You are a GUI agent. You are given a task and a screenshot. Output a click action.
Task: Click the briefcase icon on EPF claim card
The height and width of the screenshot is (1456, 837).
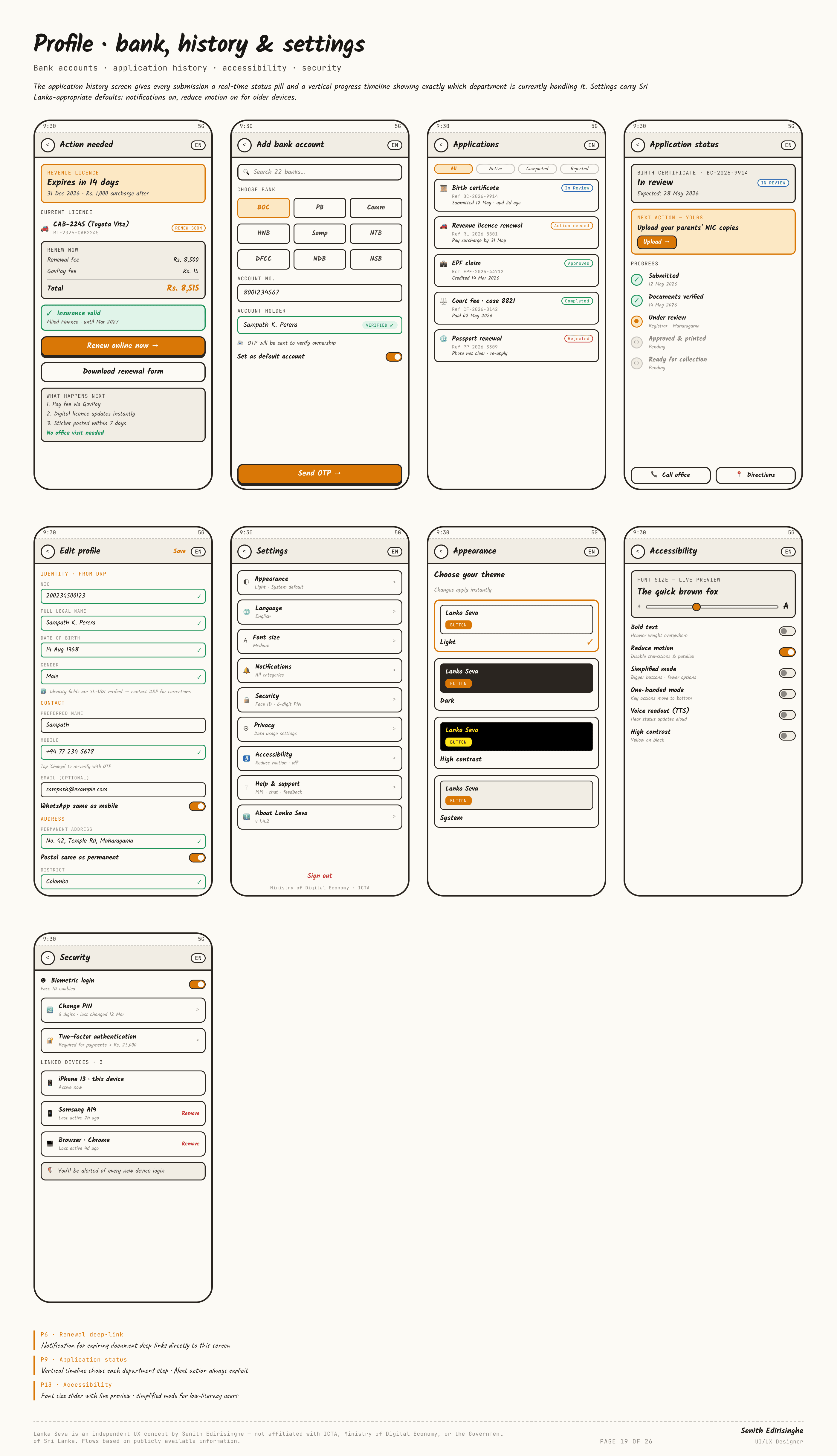pos(443,264)
